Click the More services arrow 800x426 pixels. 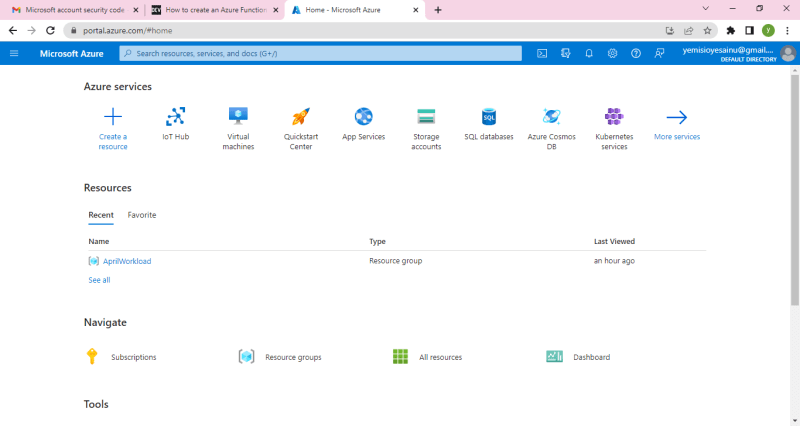coord(677,117)
